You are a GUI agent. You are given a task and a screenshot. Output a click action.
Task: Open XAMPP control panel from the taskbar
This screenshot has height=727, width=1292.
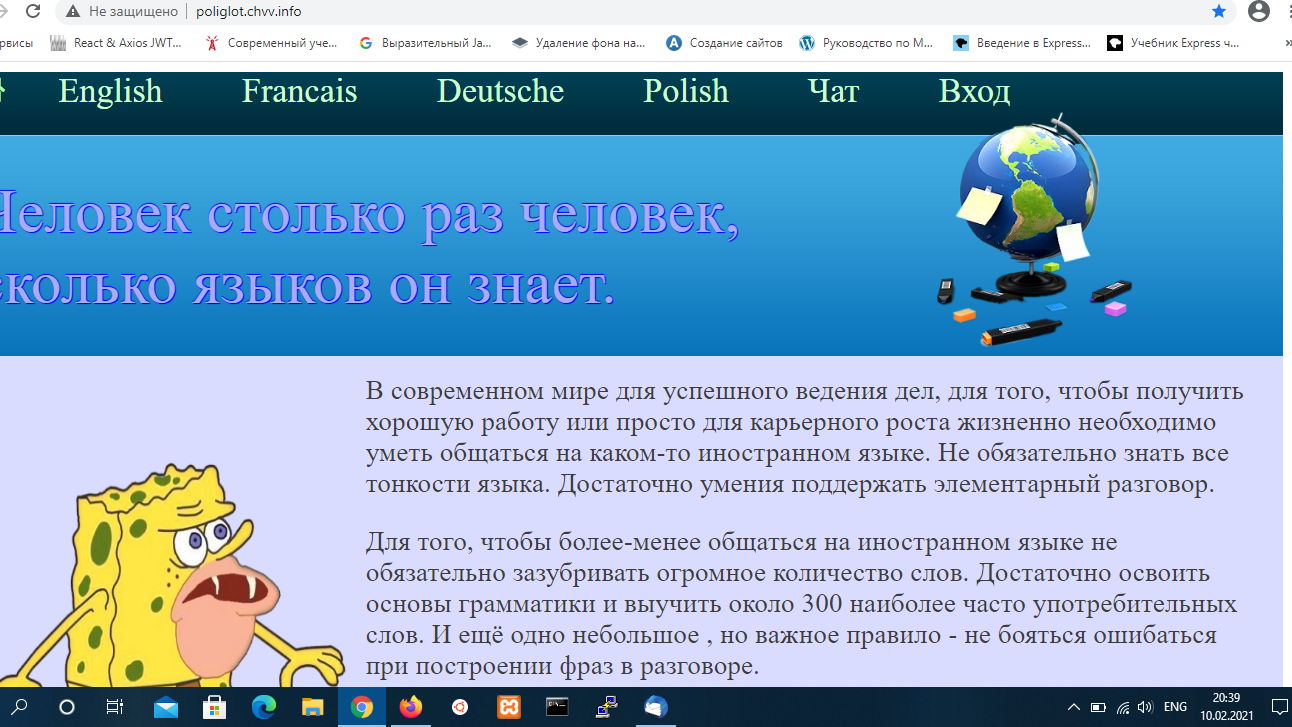point(508,707)
